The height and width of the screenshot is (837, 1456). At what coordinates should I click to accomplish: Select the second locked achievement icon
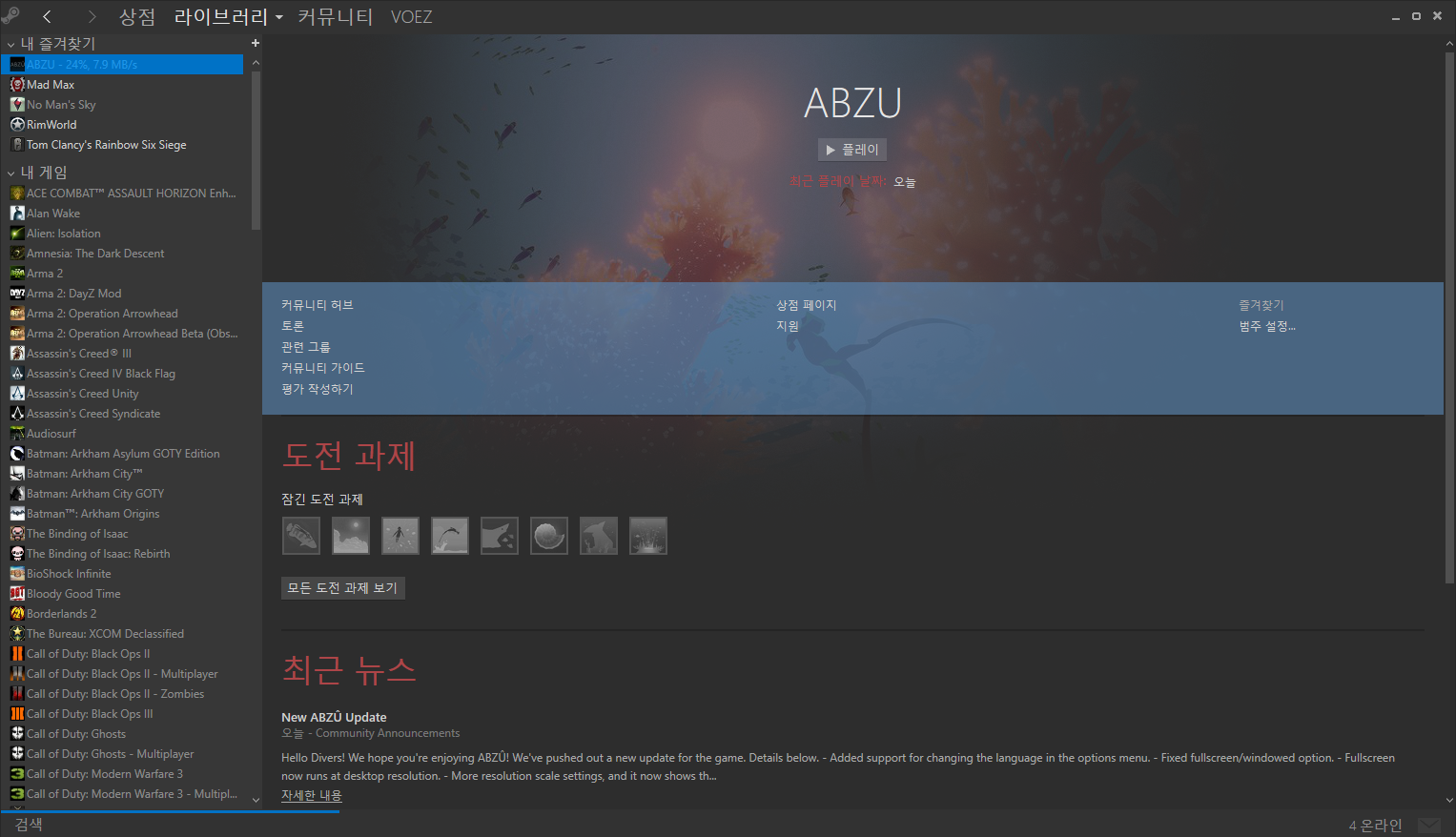click(x=351, y=536)
